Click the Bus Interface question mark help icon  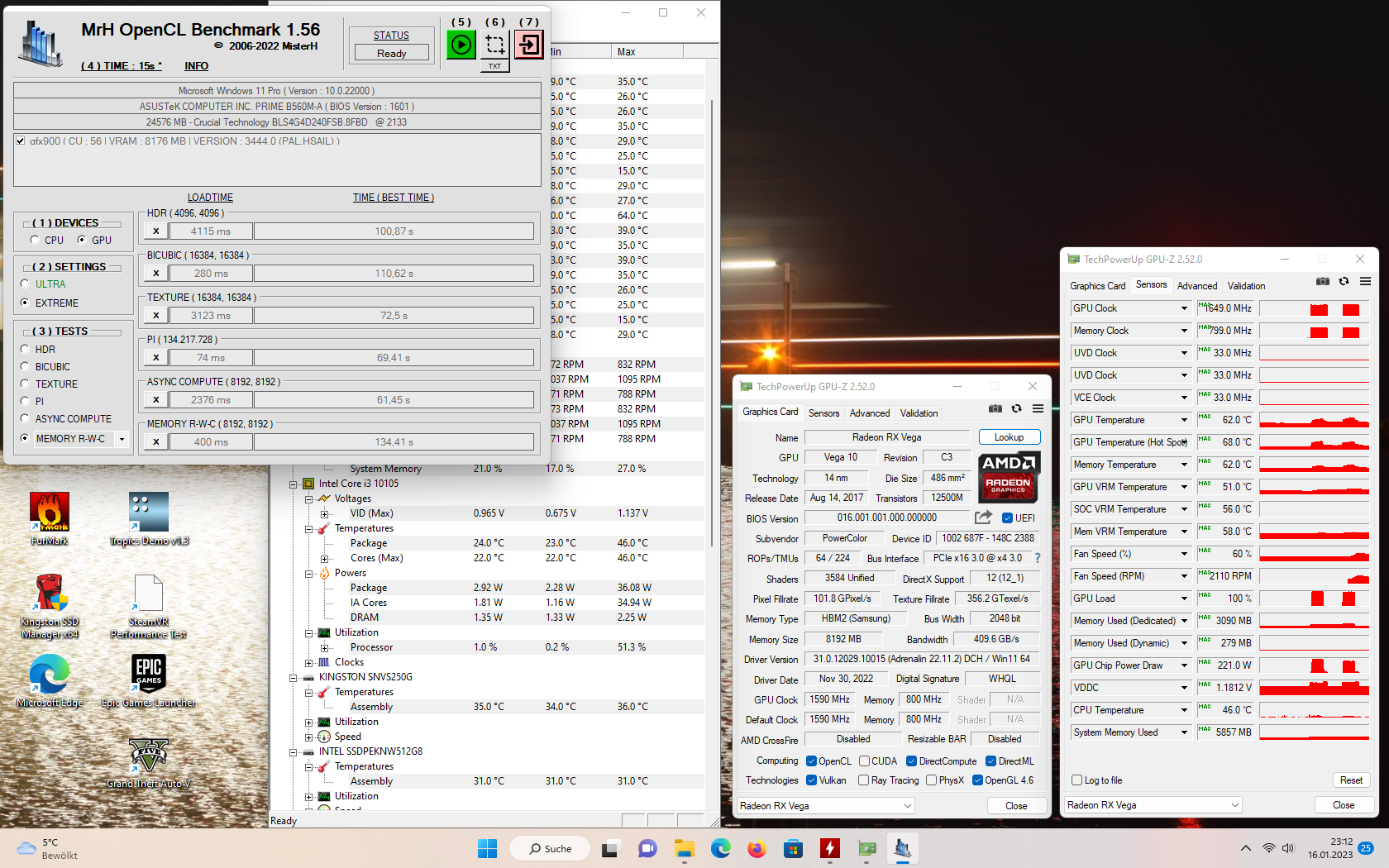click(1038, 558)
